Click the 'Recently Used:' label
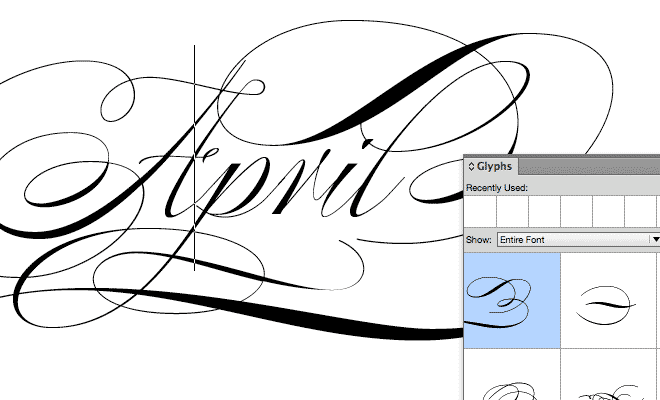Viewport: 660px width, 400px height. (497, 188)
